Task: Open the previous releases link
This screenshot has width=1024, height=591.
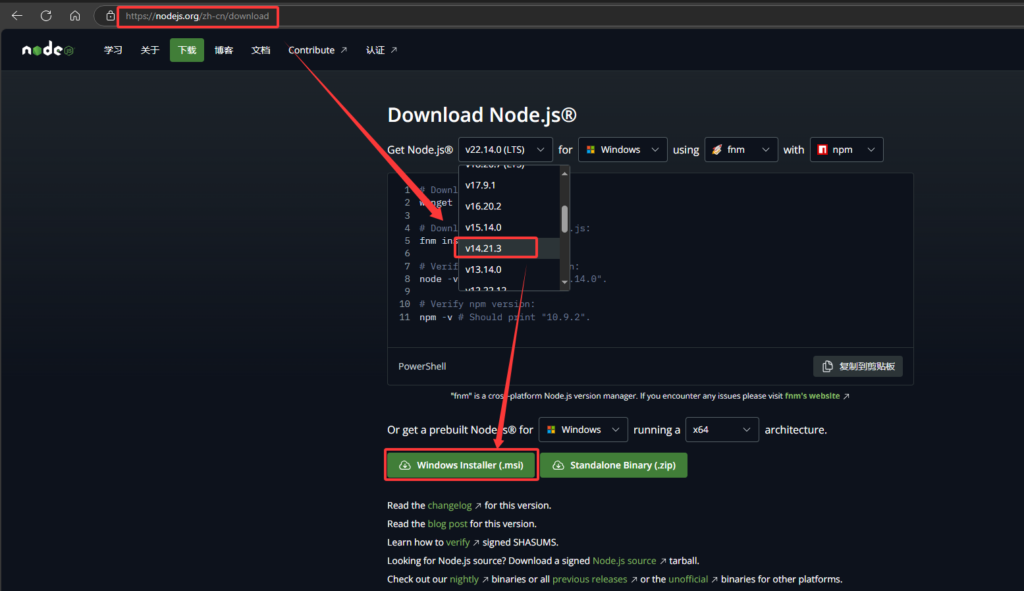Action: click(x=594, y=579)
